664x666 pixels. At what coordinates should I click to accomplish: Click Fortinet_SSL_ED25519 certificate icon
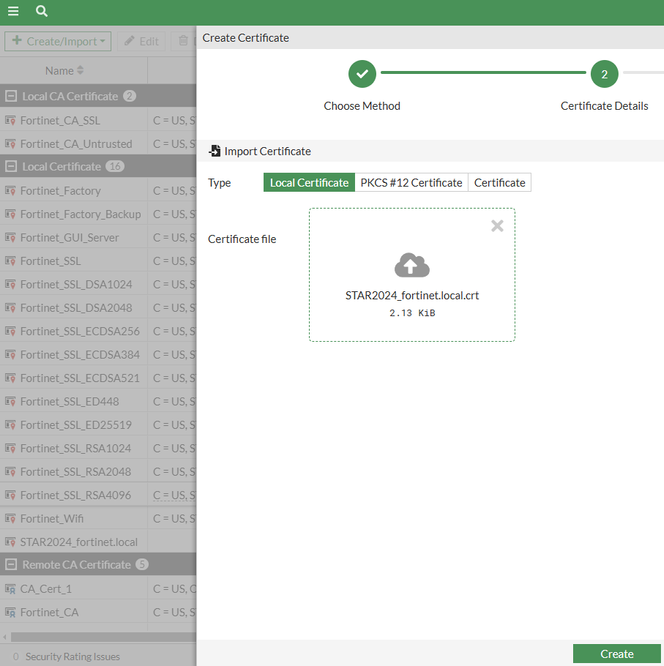[10, 425]
